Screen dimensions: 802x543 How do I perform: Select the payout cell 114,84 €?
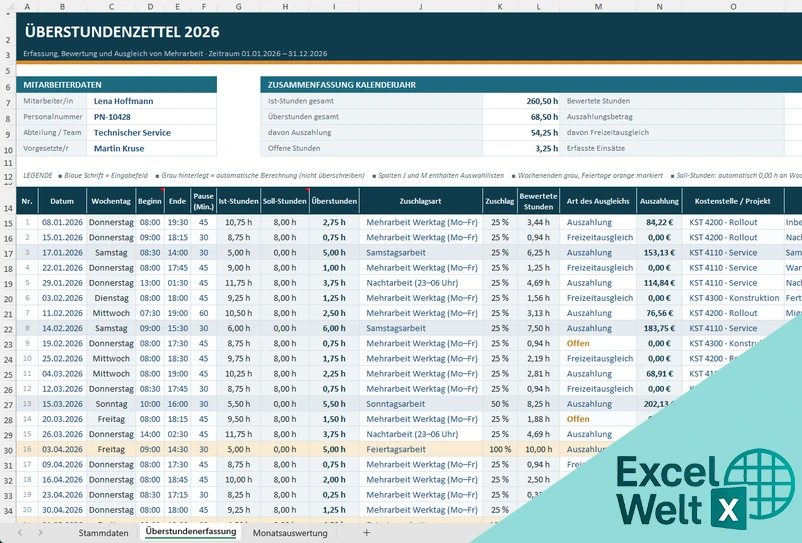point(659,283)
